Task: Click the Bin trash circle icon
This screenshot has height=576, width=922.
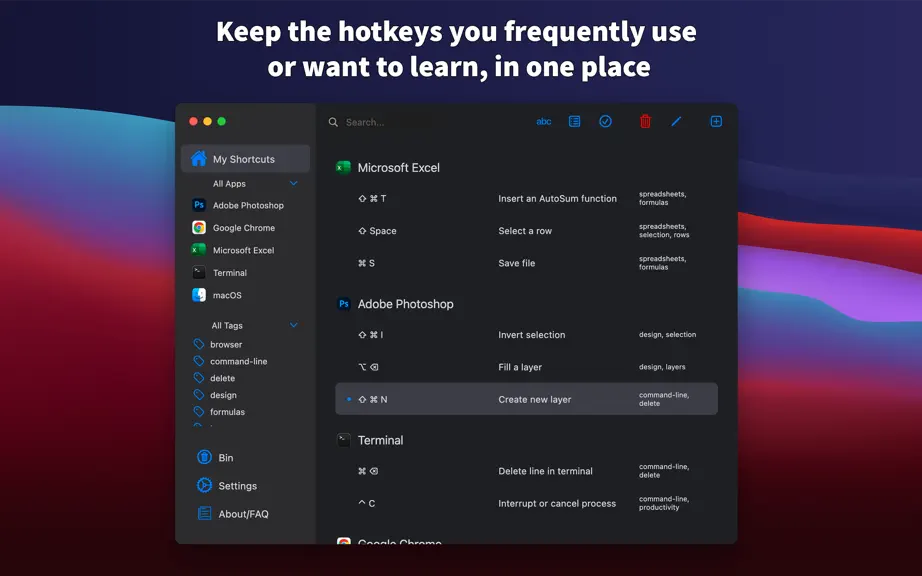Action: [204, 457]
